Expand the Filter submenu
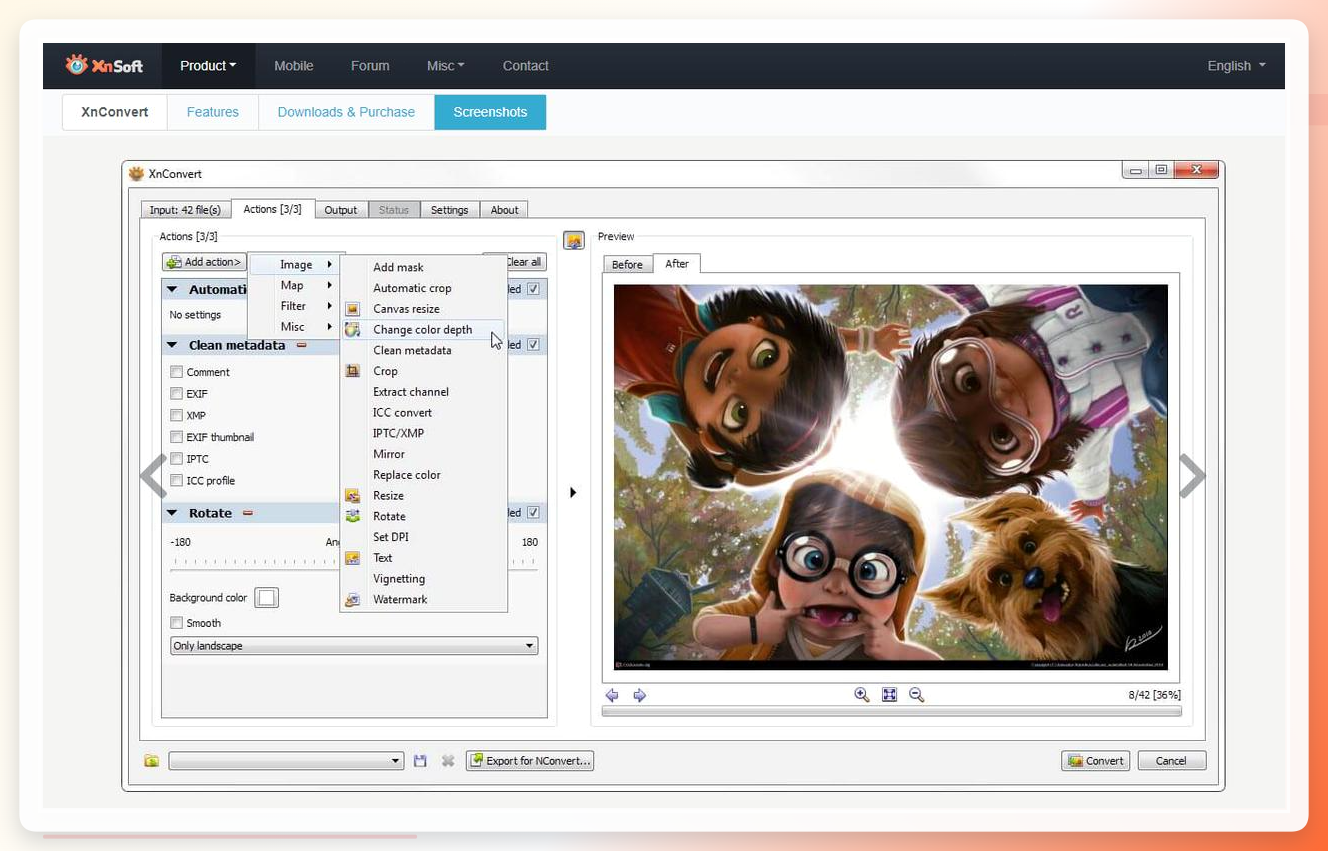The width and height of the screenshot is (1328, 851). [293, 306]
